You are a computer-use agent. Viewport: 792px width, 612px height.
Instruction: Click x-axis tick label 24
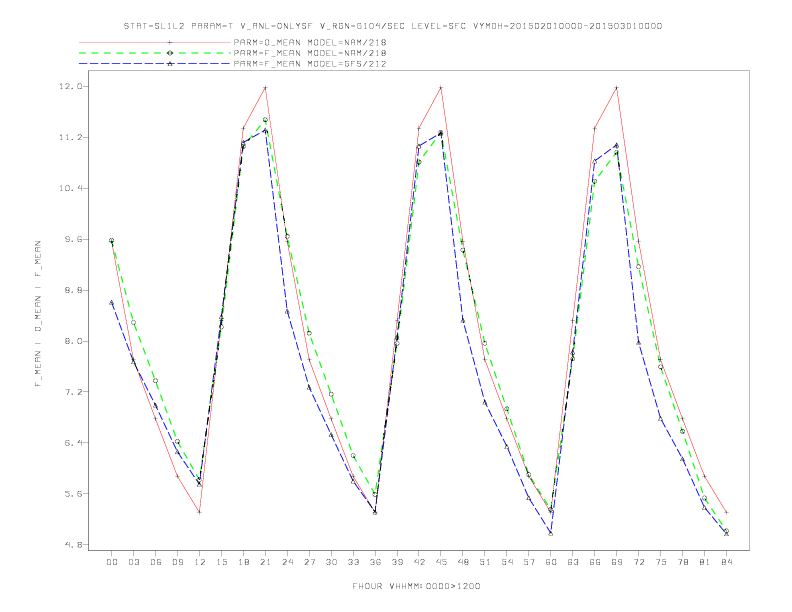pos(287,562)
